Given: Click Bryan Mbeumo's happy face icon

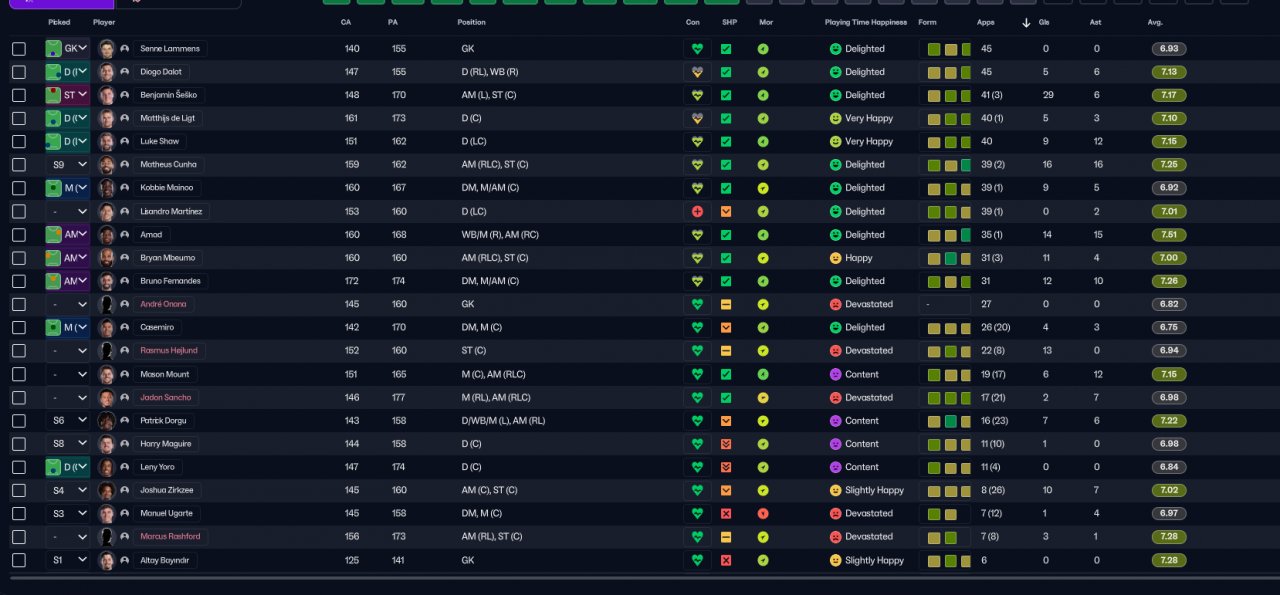Looking at the screenshot, I should 836,258.
